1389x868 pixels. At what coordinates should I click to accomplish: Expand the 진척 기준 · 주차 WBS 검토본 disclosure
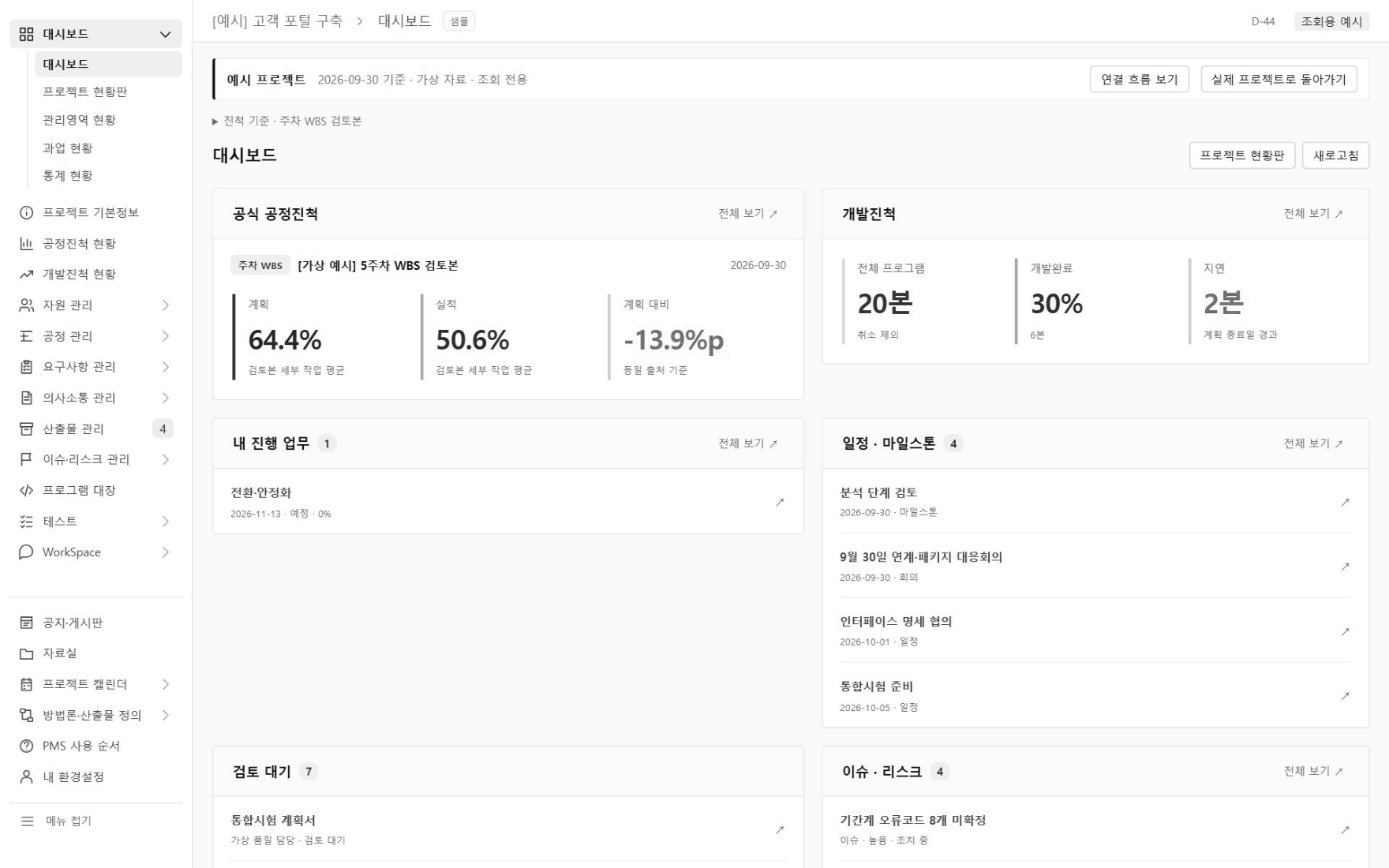pyautogui.click(x=287, y=122)
